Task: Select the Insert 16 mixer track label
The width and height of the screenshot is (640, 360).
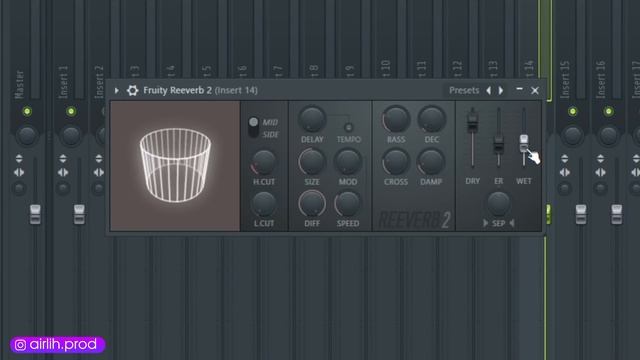Action: coord(601,80)
